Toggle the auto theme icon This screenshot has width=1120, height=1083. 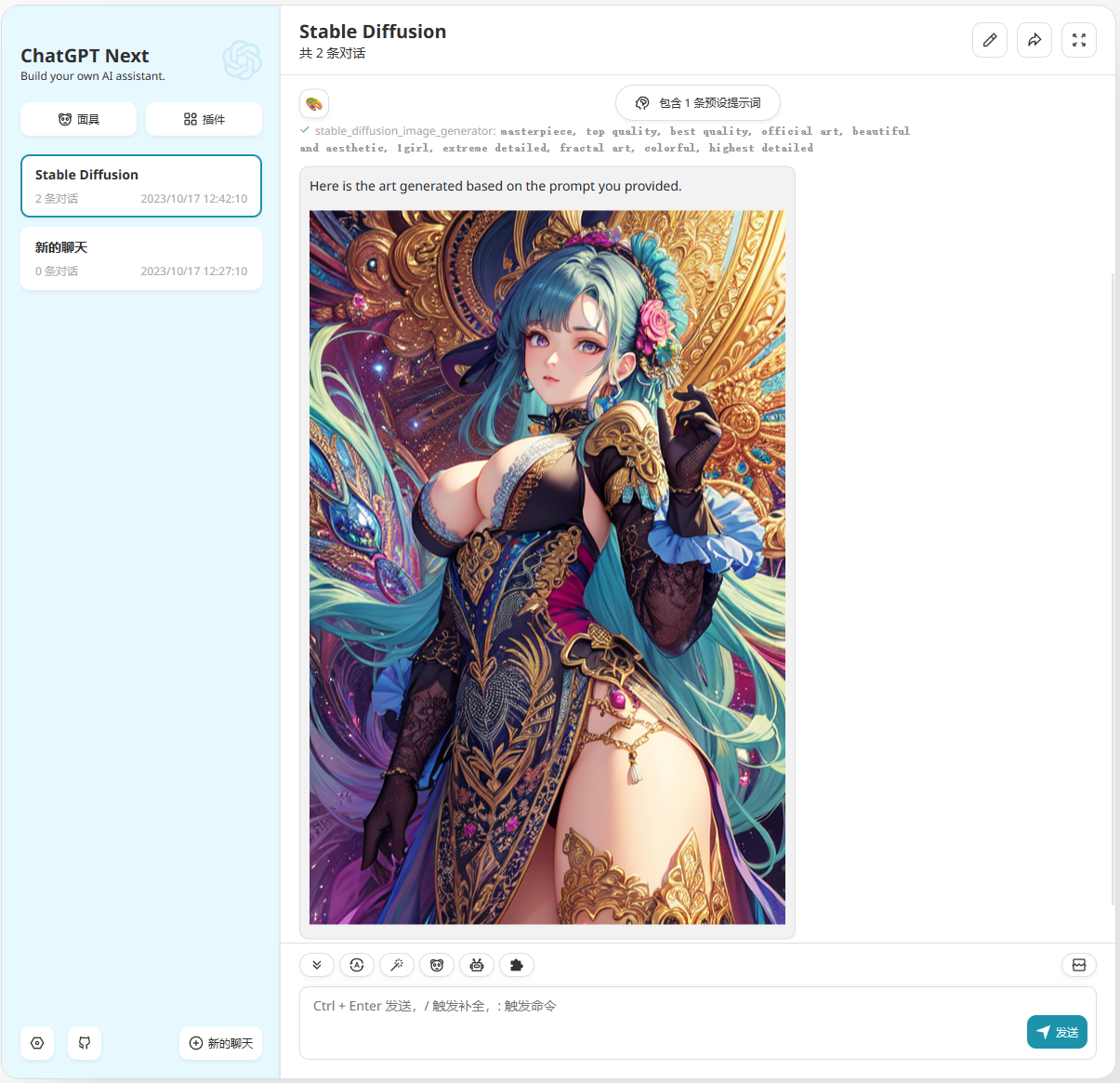(x=357, y=965)
